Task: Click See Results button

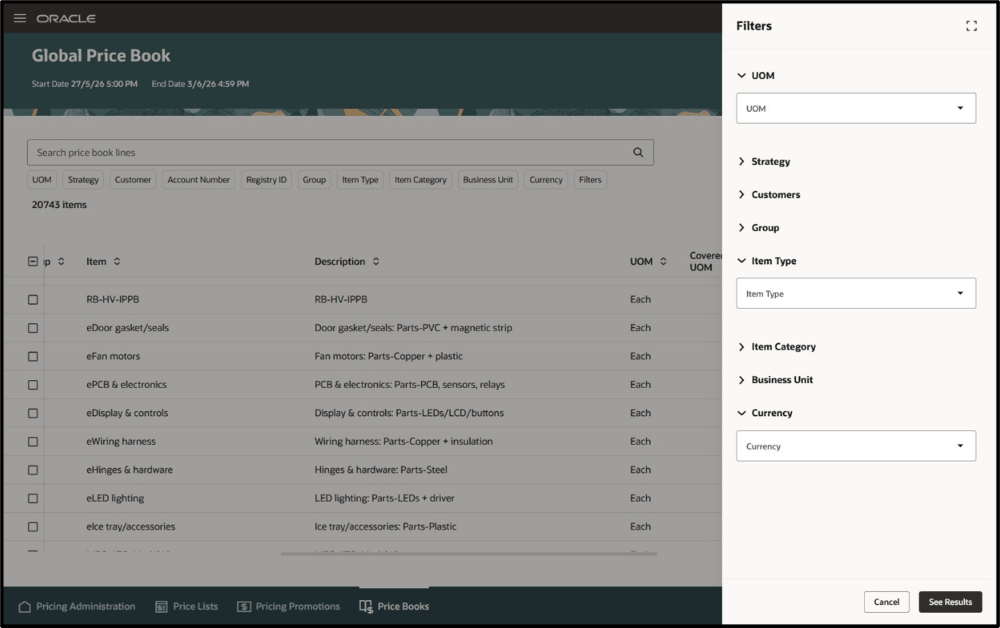Action: (950, 602)
